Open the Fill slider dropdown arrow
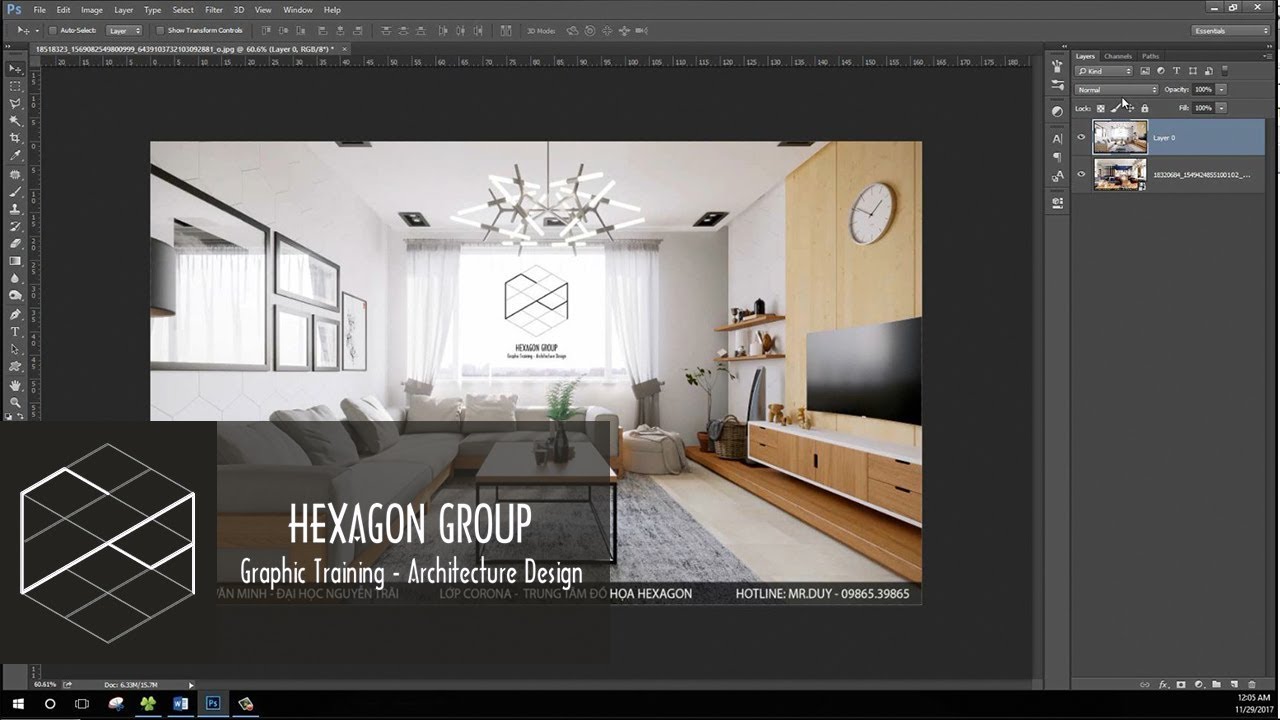This screenshot has height=720, width=1280. 1222,108
